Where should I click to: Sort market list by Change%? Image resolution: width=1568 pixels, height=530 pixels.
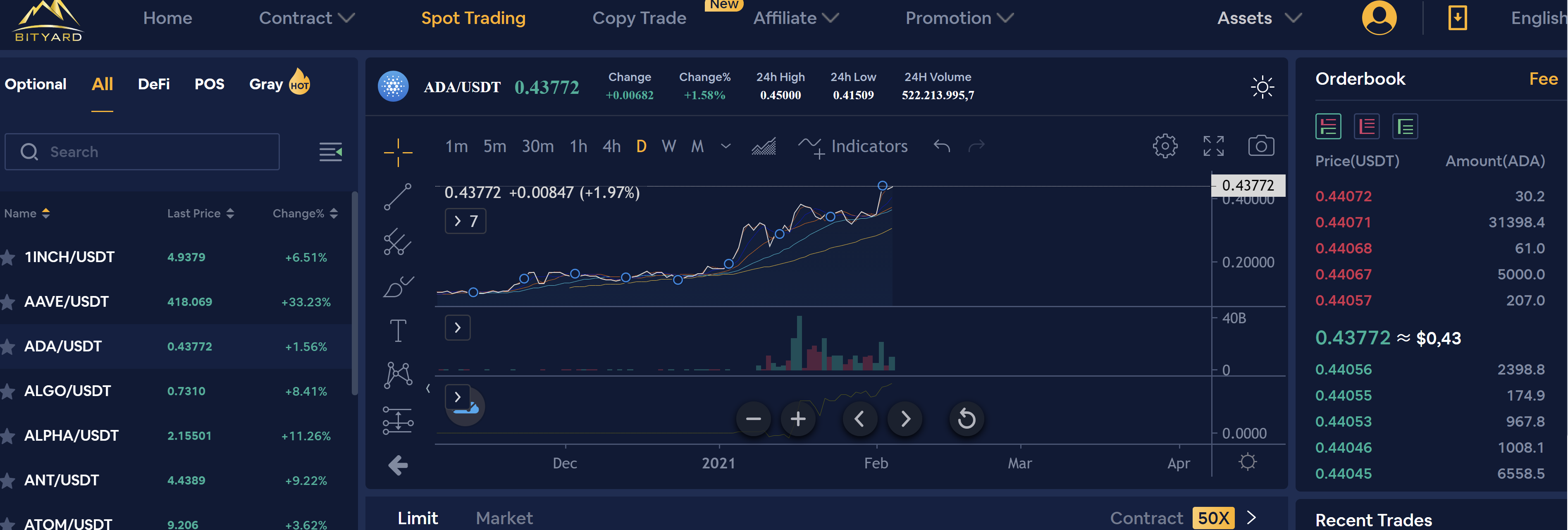tap(305, 214)
